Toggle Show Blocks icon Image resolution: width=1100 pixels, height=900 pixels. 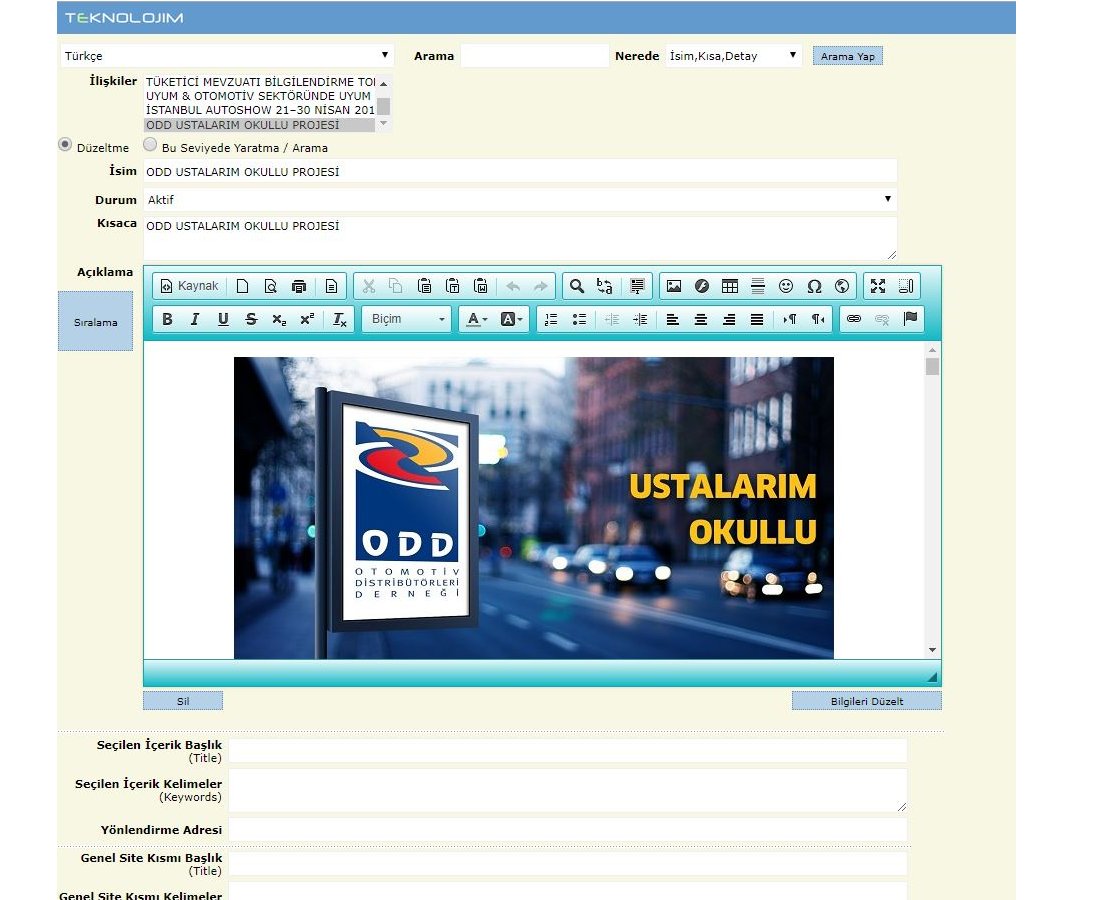point(906,286)
